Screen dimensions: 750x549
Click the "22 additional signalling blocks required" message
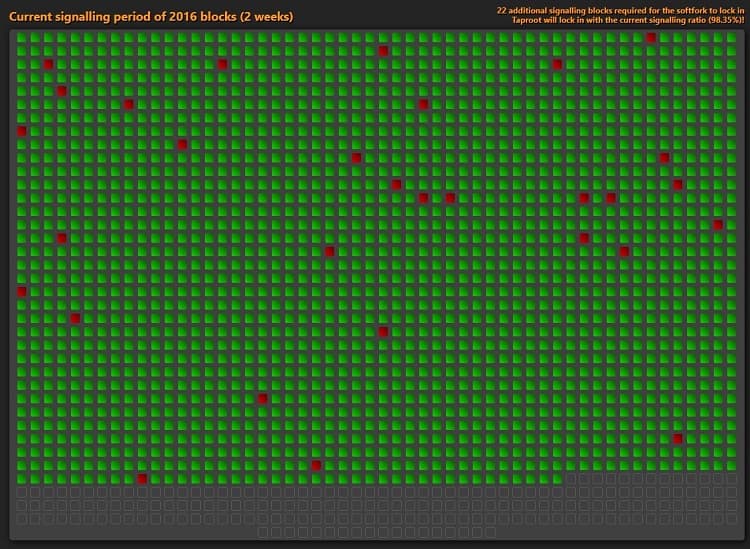pos(620,11)
